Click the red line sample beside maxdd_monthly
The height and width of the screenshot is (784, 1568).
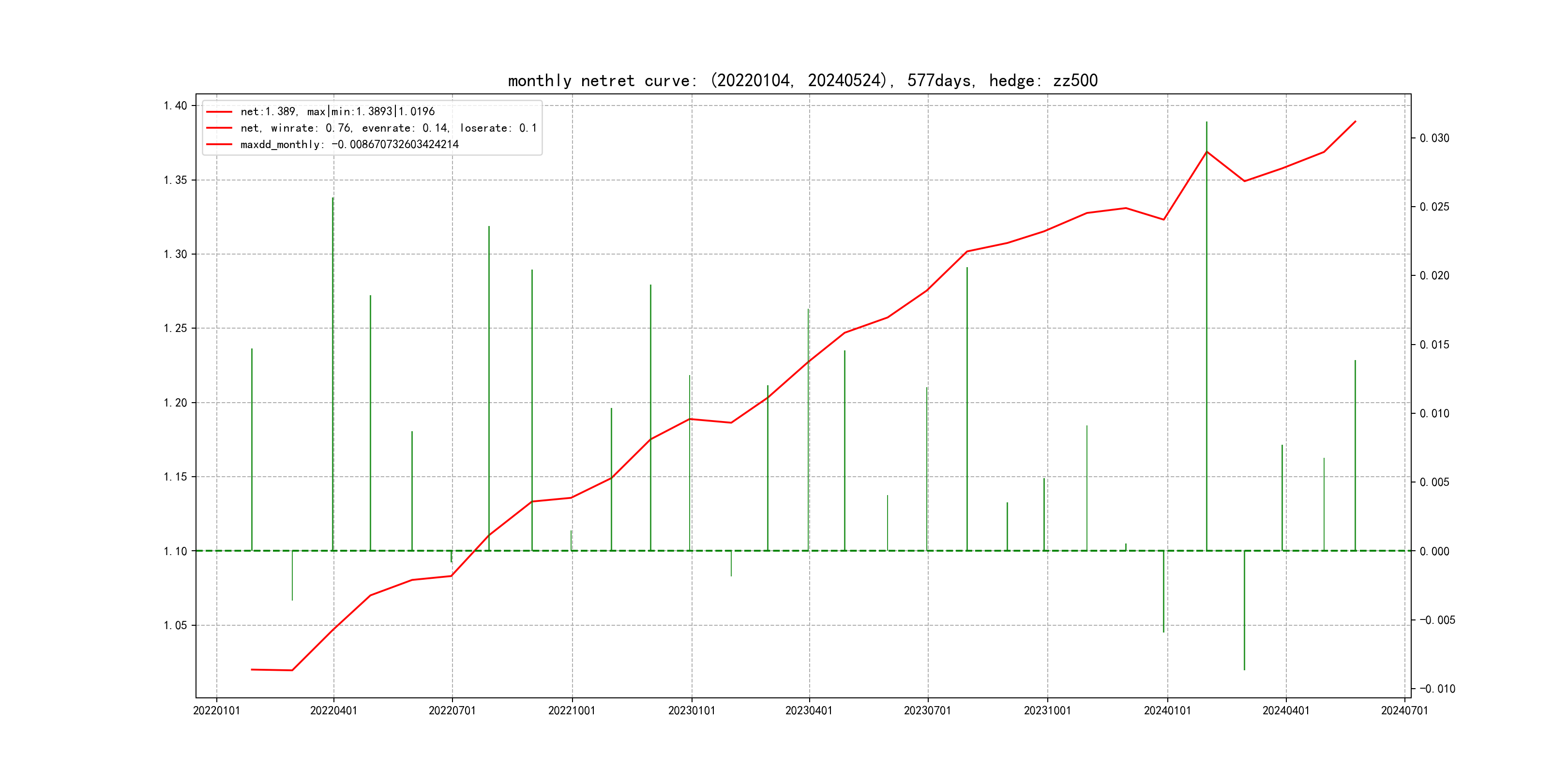(219, 144)
